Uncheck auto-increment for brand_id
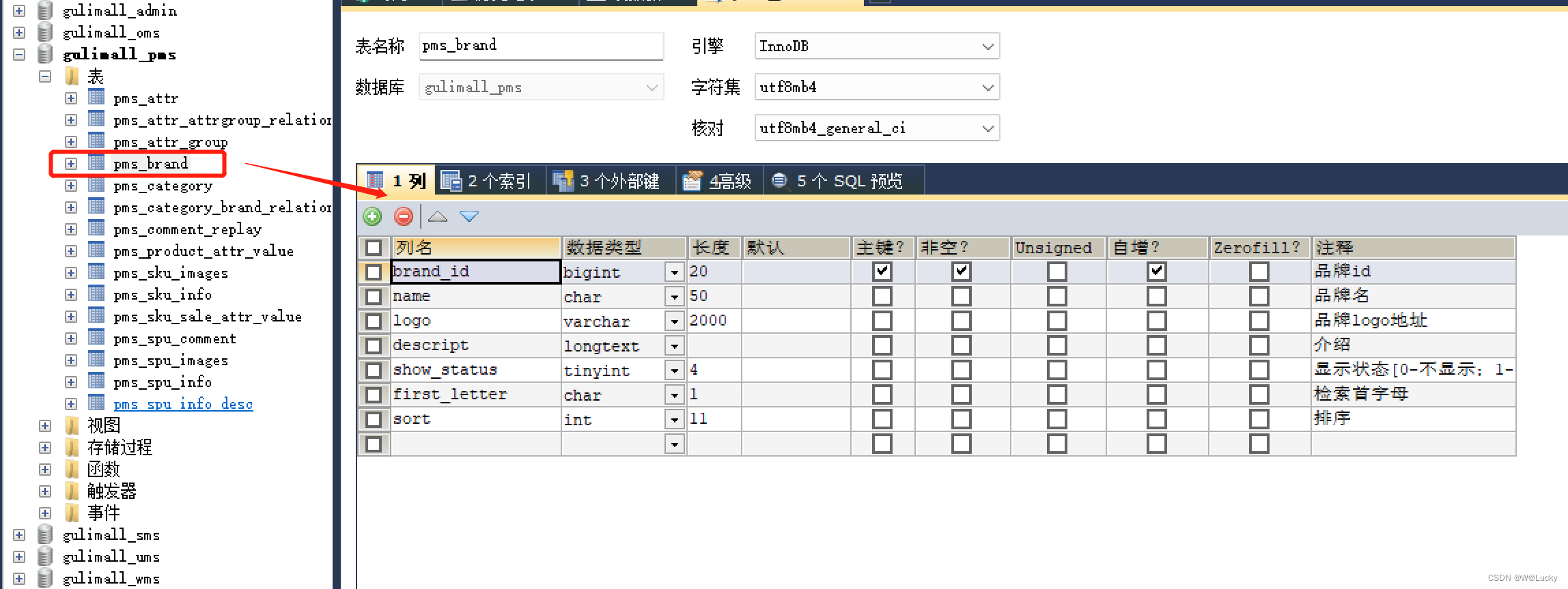 pyautogui.click(x=1157, y=272)
